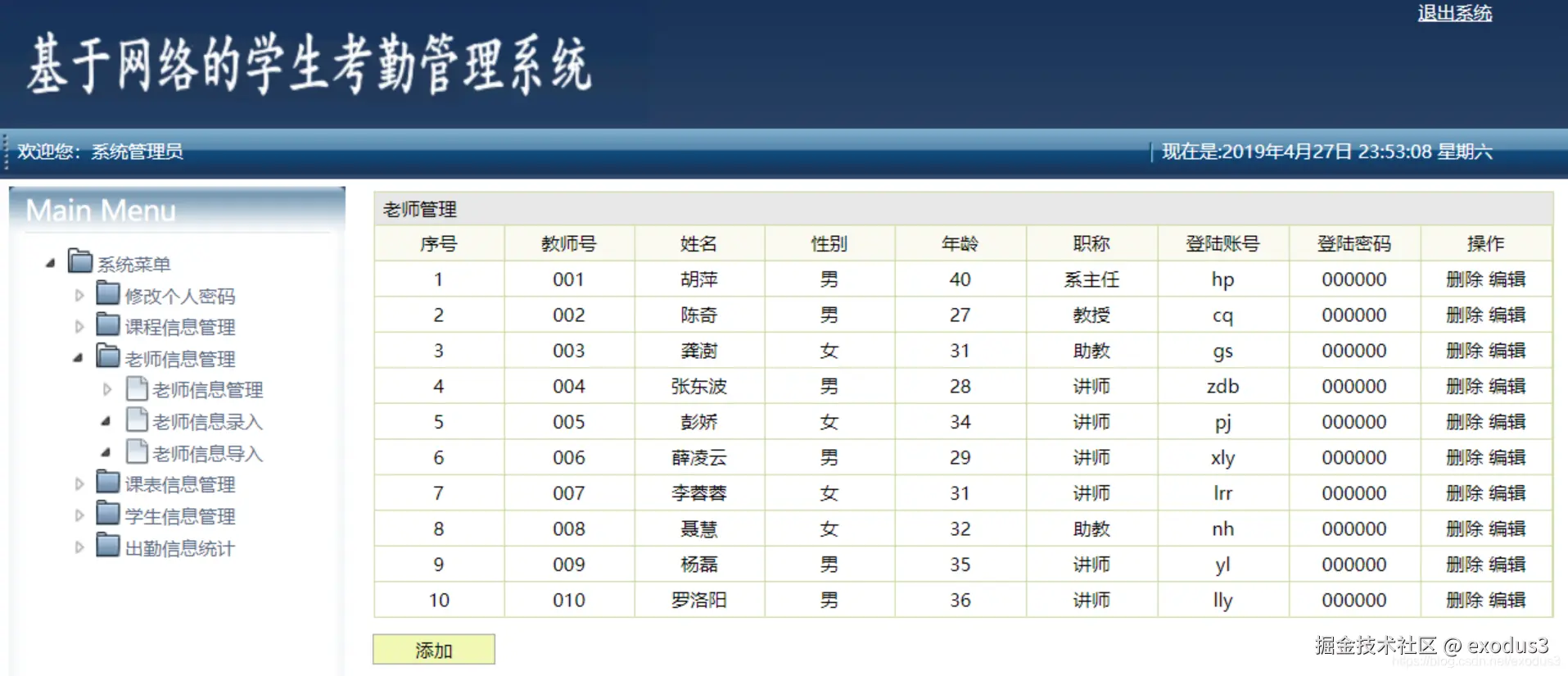The width and height of the screenshot is (1568, 676).
Task: Edit teacher 薛凌云 via 编辑 link
Action: coord(1507,457)
